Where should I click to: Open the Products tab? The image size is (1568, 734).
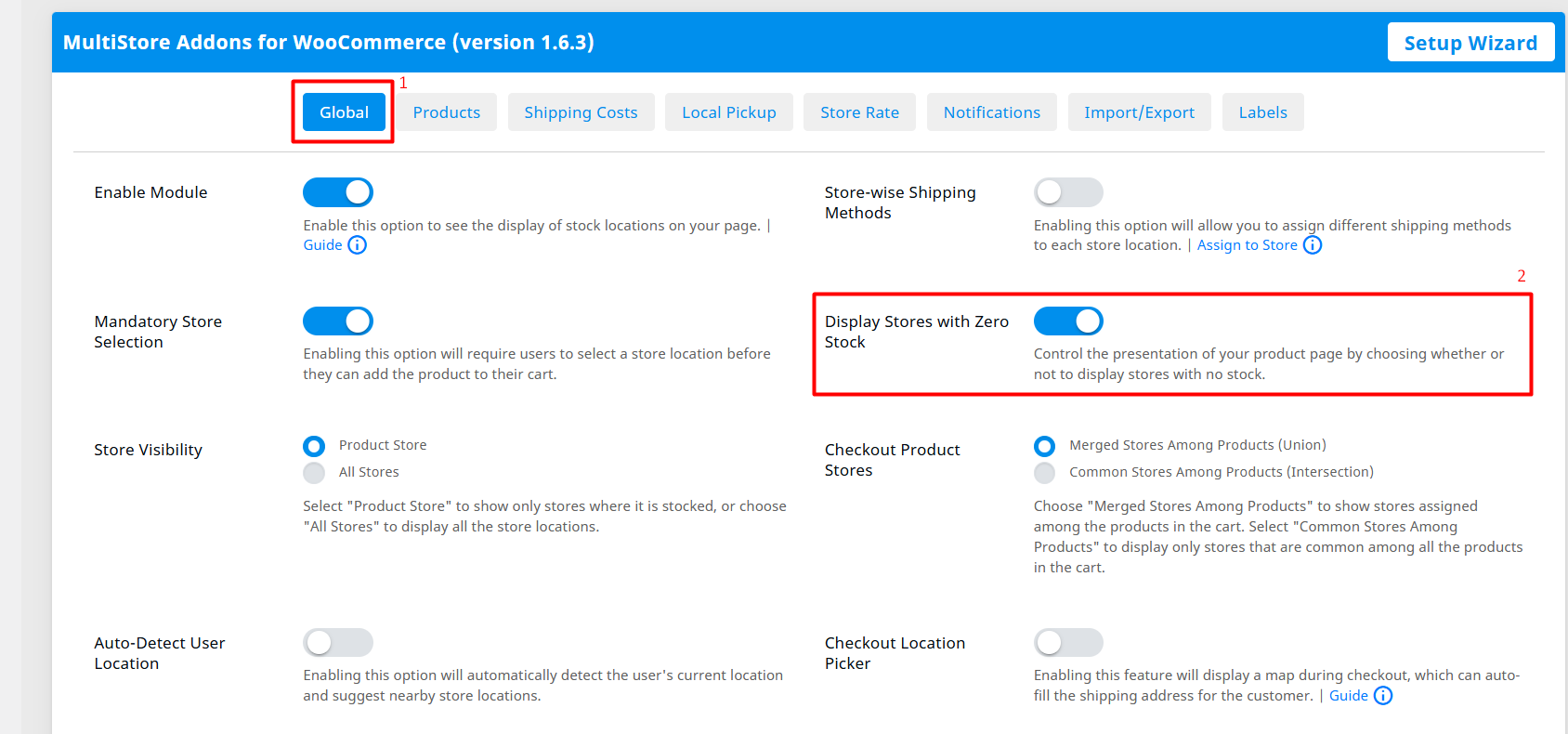447,112
